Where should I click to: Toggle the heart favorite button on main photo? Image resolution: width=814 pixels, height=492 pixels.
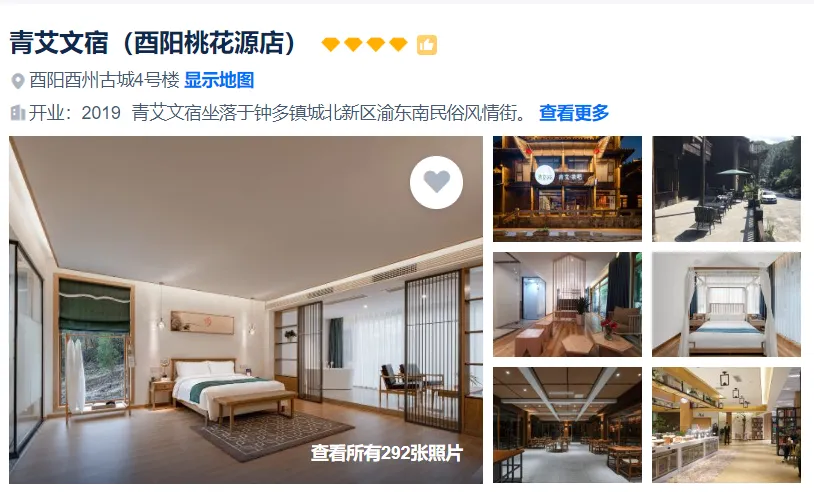pyautogui.click(x=436, y=182)
